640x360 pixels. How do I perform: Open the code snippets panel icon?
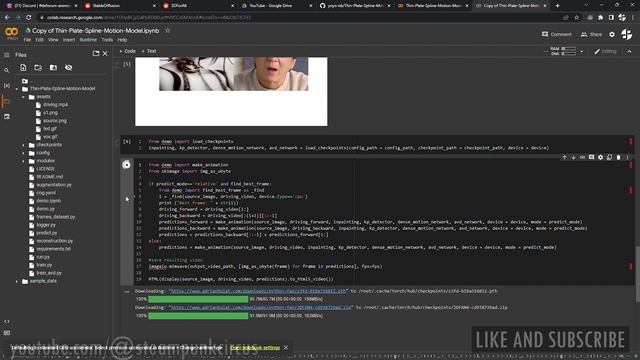tap(7, 322)
